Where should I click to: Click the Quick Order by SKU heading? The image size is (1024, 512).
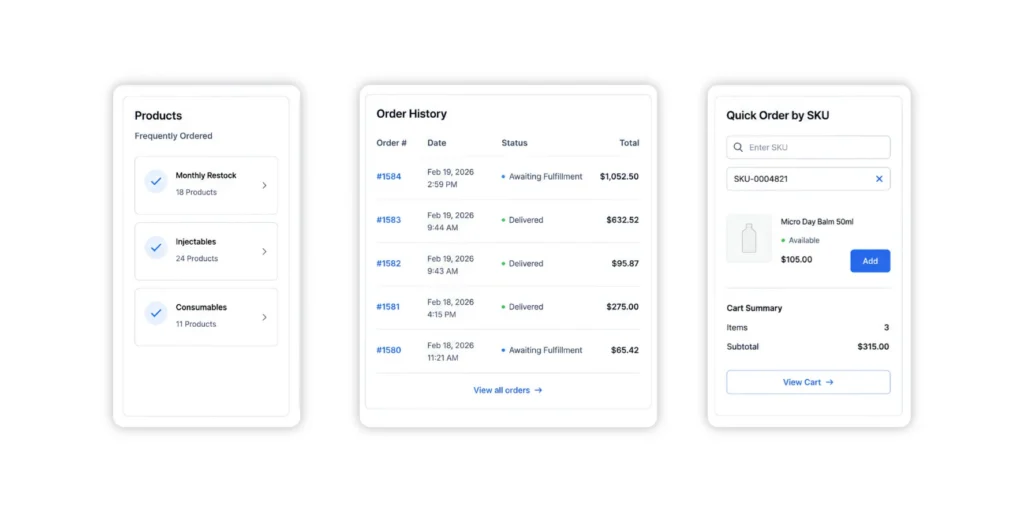click(778, 116)
